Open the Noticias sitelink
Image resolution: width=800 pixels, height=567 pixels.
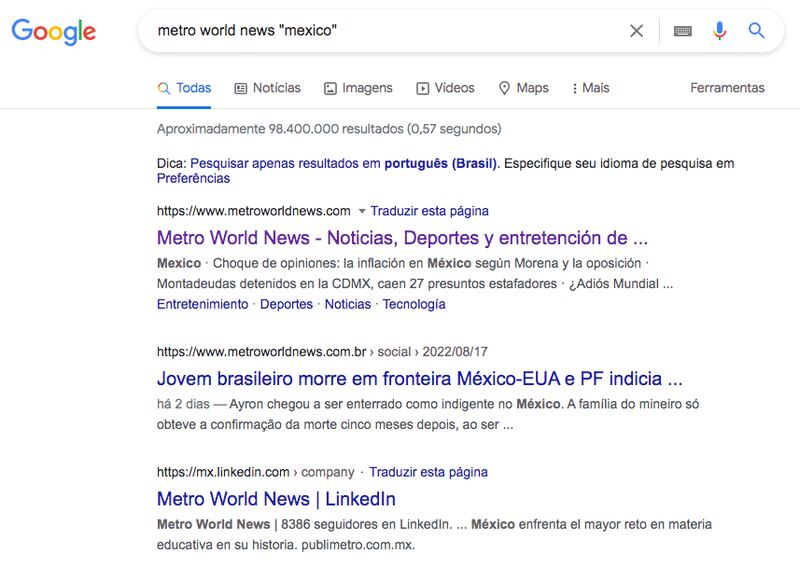pos(347,304)
